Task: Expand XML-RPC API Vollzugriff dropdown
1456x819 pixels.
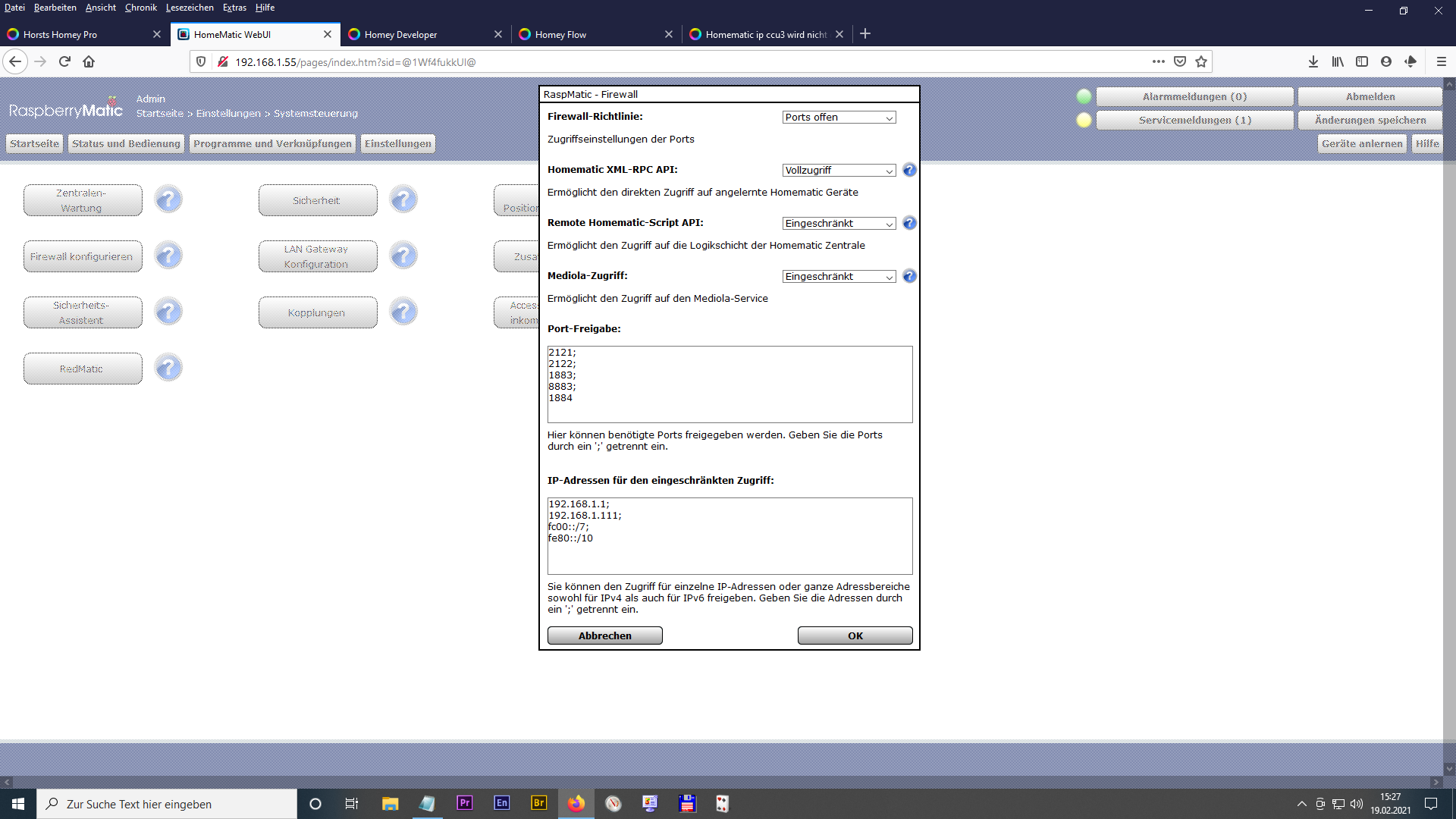Action: click(839, 171)
